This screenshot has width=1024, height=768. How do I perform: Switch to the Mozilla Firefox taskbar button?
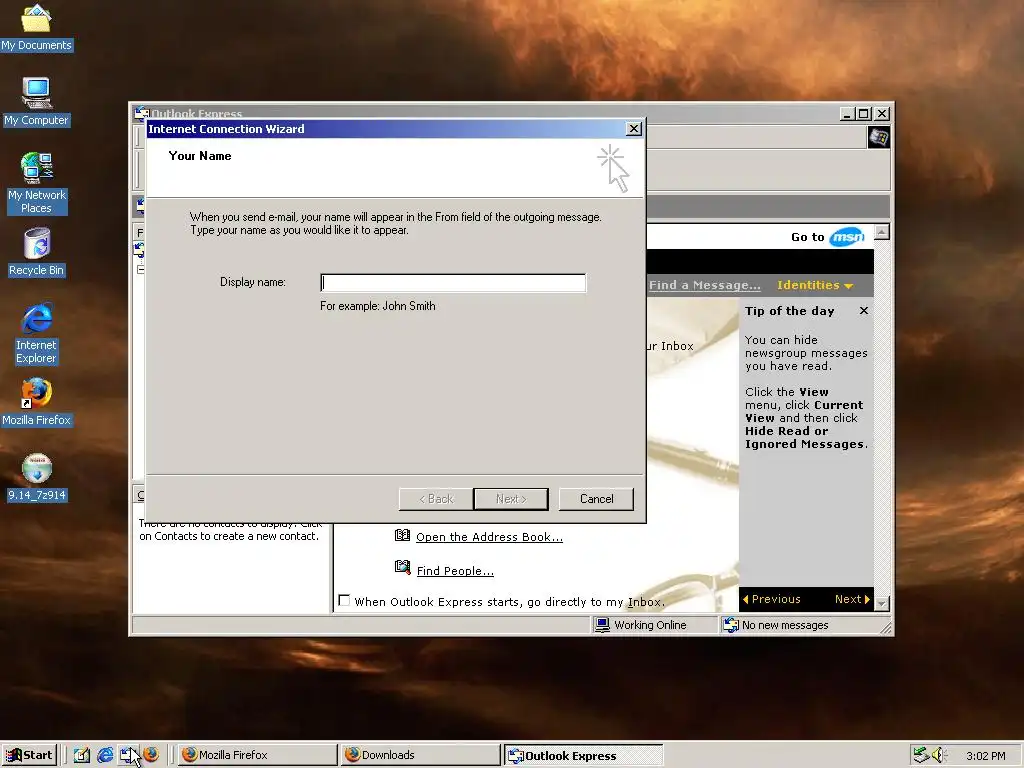coord(257,755)
